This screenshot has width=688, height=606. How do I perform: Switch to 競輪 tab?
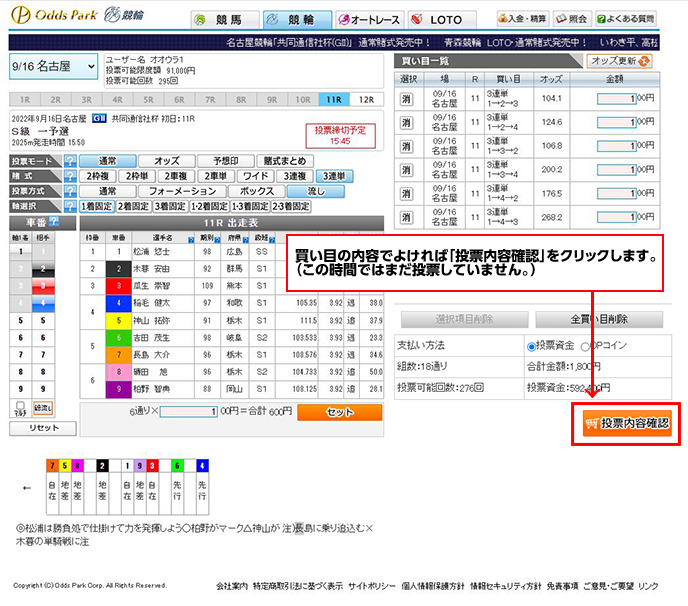pos(297,20)
